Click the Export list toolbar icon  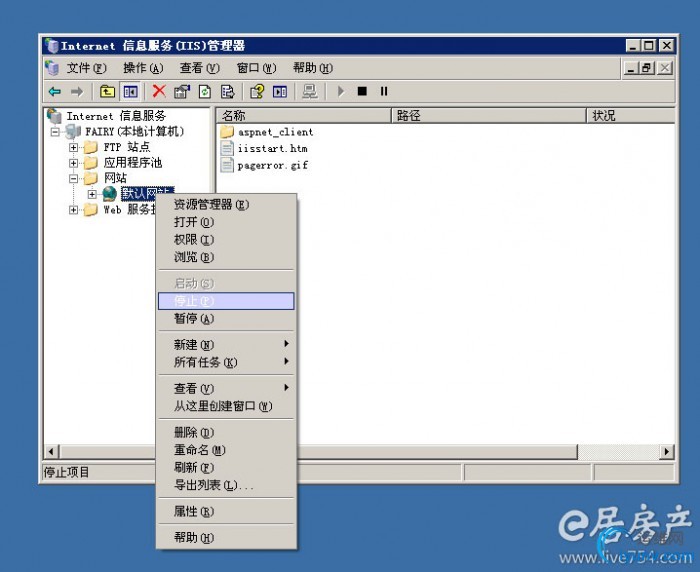coord(228,92)
